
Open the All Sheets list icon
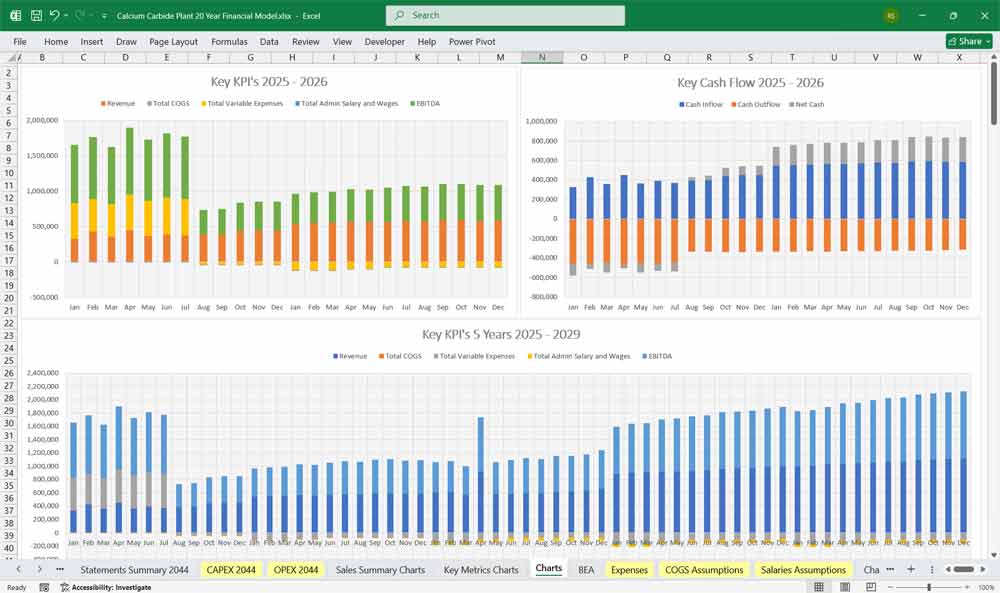point(931,568)
